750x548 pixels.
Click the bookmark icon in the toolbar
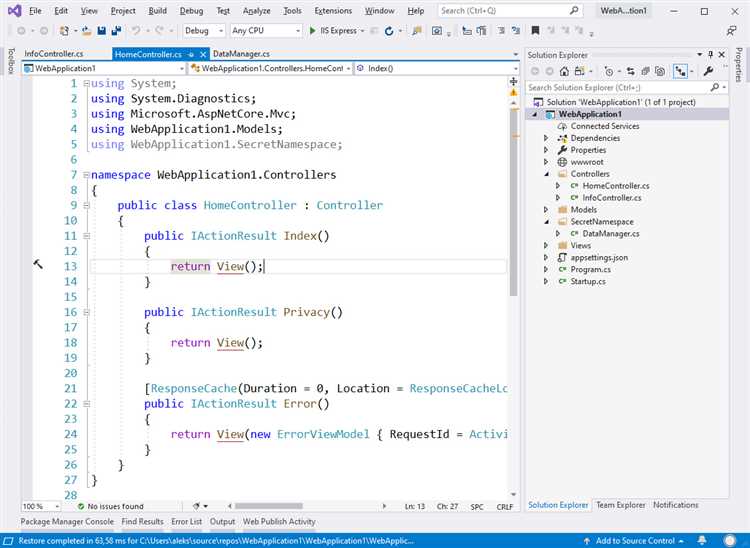[535, 31]
